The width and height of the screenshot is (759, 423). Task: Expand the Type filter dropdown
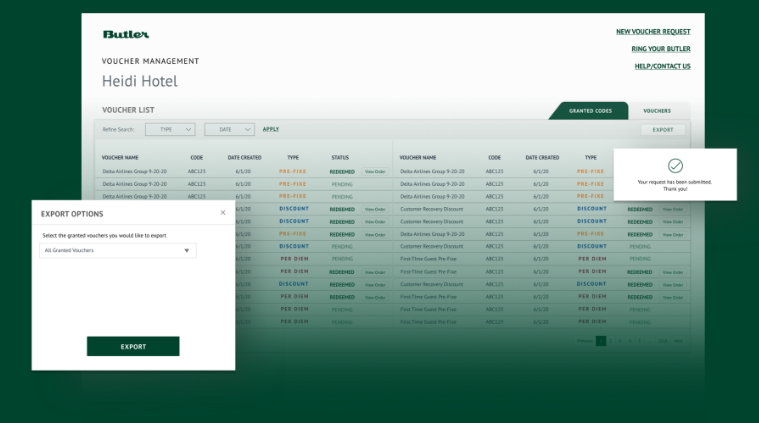pyautogui.click(x=170, y=129)
